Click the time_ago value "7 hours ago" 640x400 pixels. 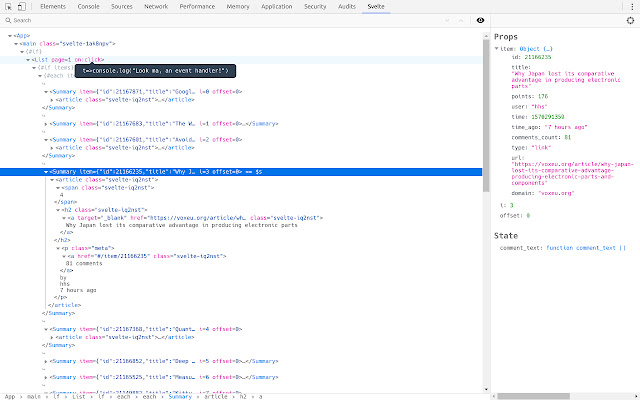(x=566, y=127)
